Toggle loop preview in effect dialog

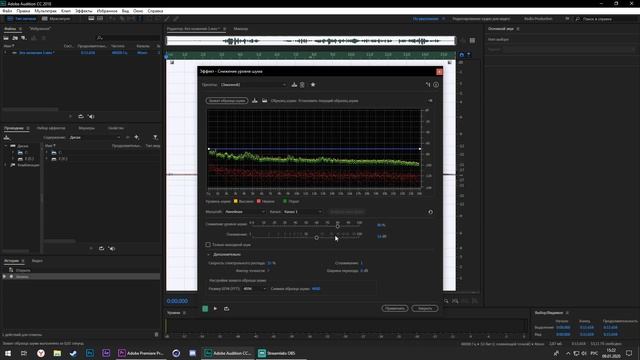227,309
